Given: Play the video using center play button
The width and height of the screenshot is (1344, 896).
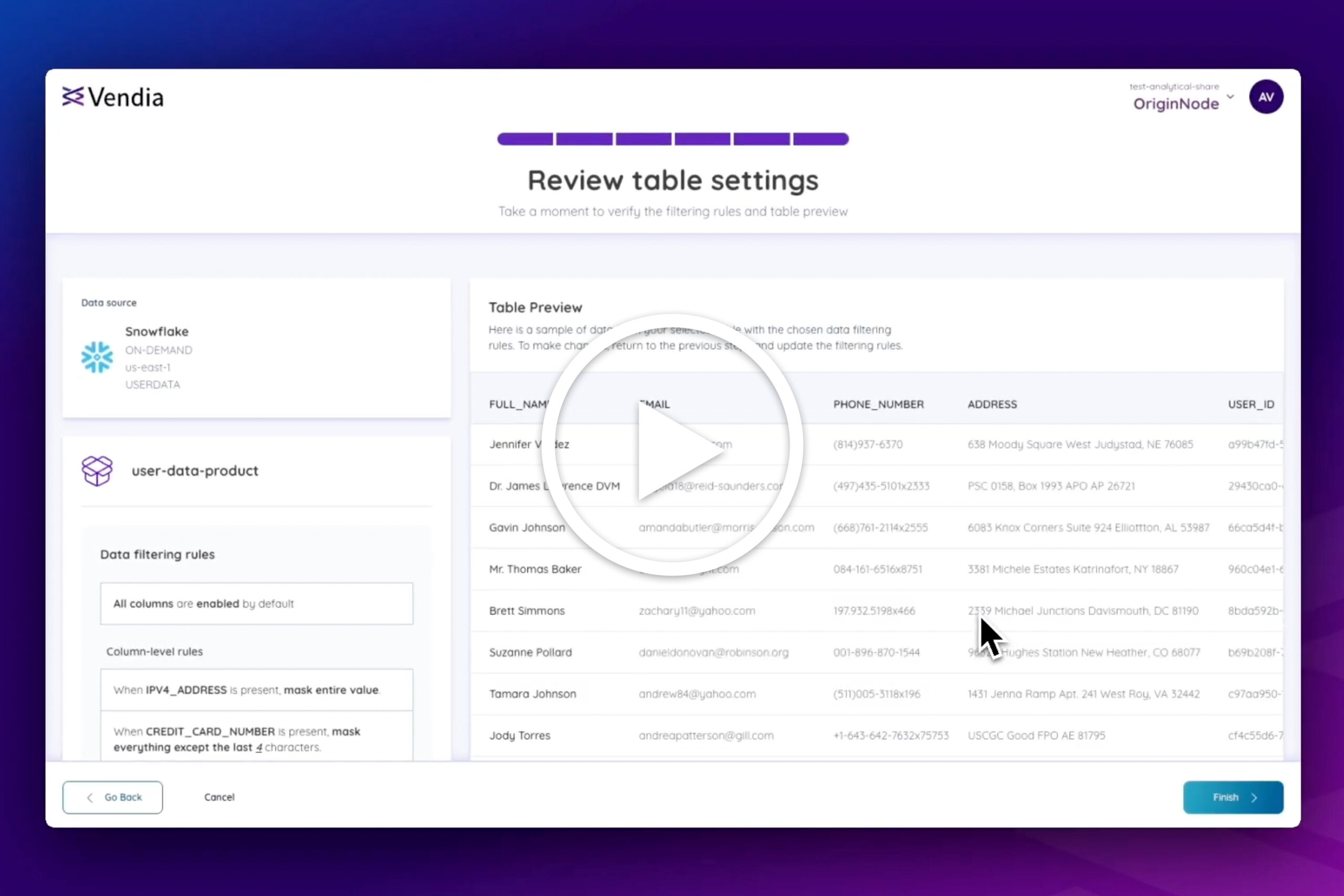Looking at the screenshot, I should (x=673, y=445).
